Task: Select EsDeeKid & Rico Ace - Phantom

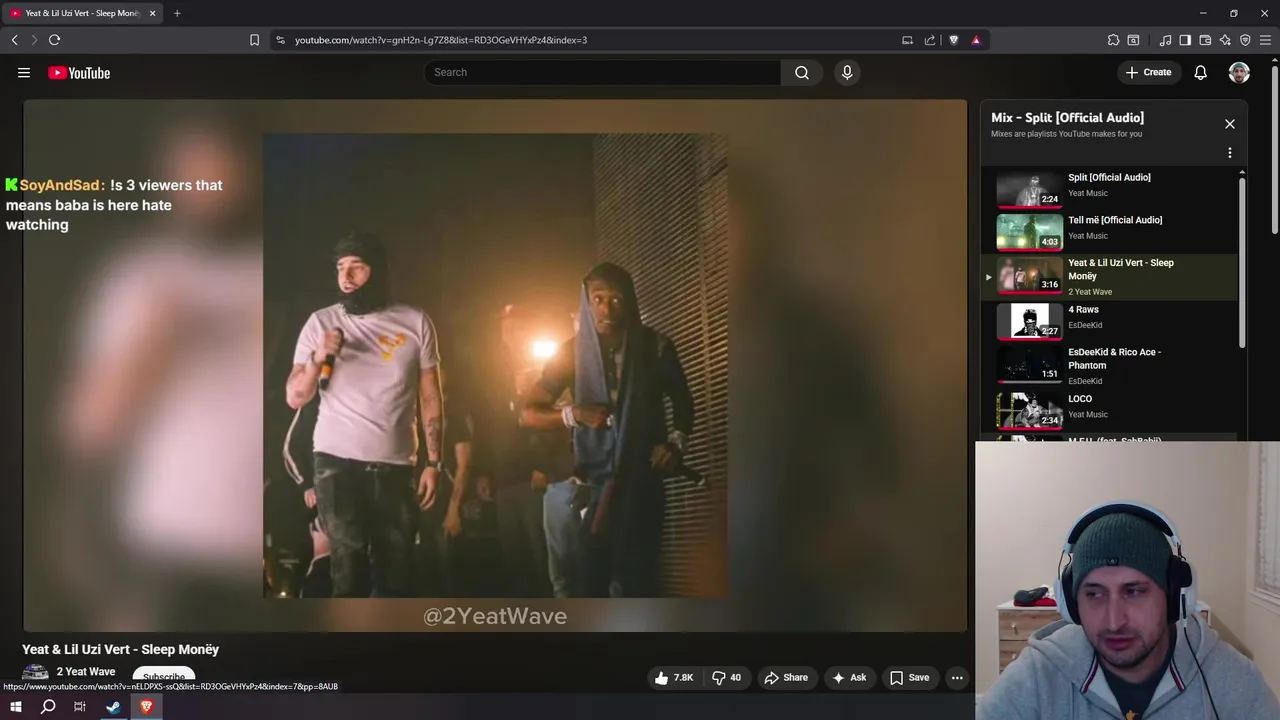Action: pyautogui.click(x=1109, y=365)
